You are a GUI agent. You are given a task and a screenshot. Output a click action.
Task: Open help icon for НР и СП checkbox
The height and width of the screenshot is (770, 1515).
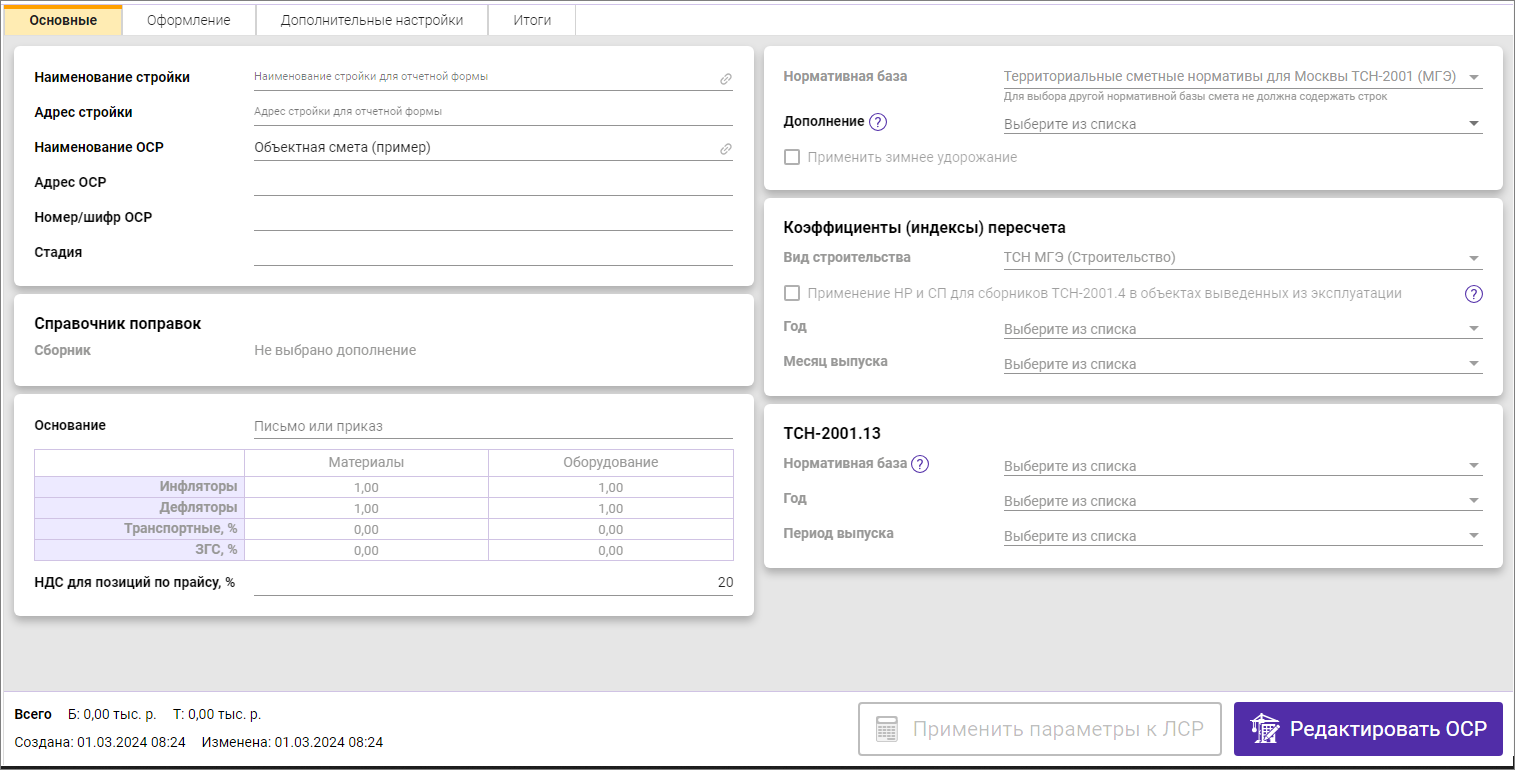pos(1473,294)
